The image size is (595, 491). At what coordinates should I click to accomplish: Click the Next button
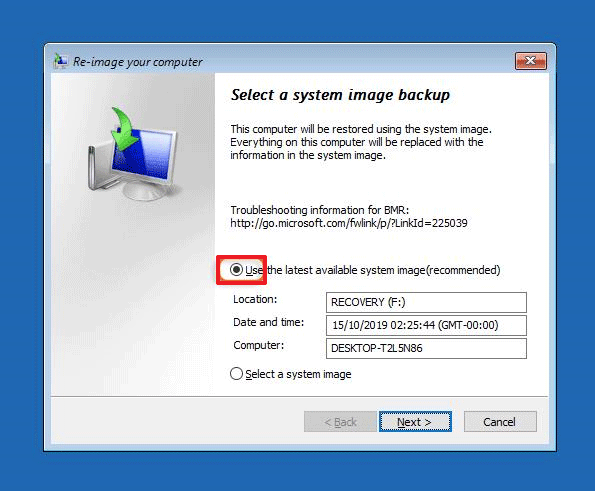pos(415,422)
